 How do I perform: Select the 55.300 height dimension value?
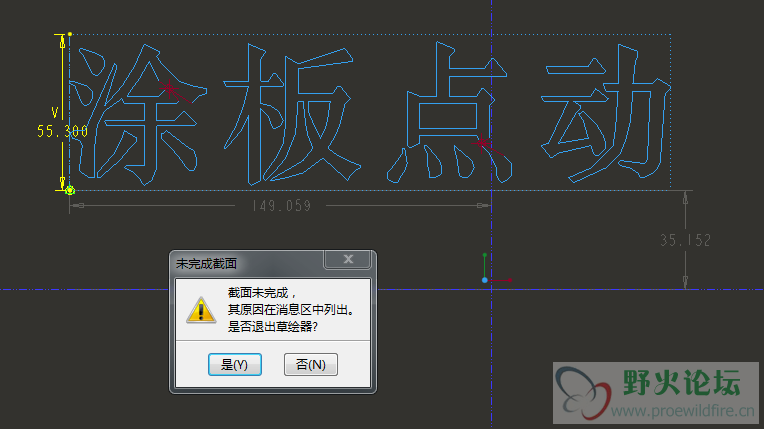(62, 131)
